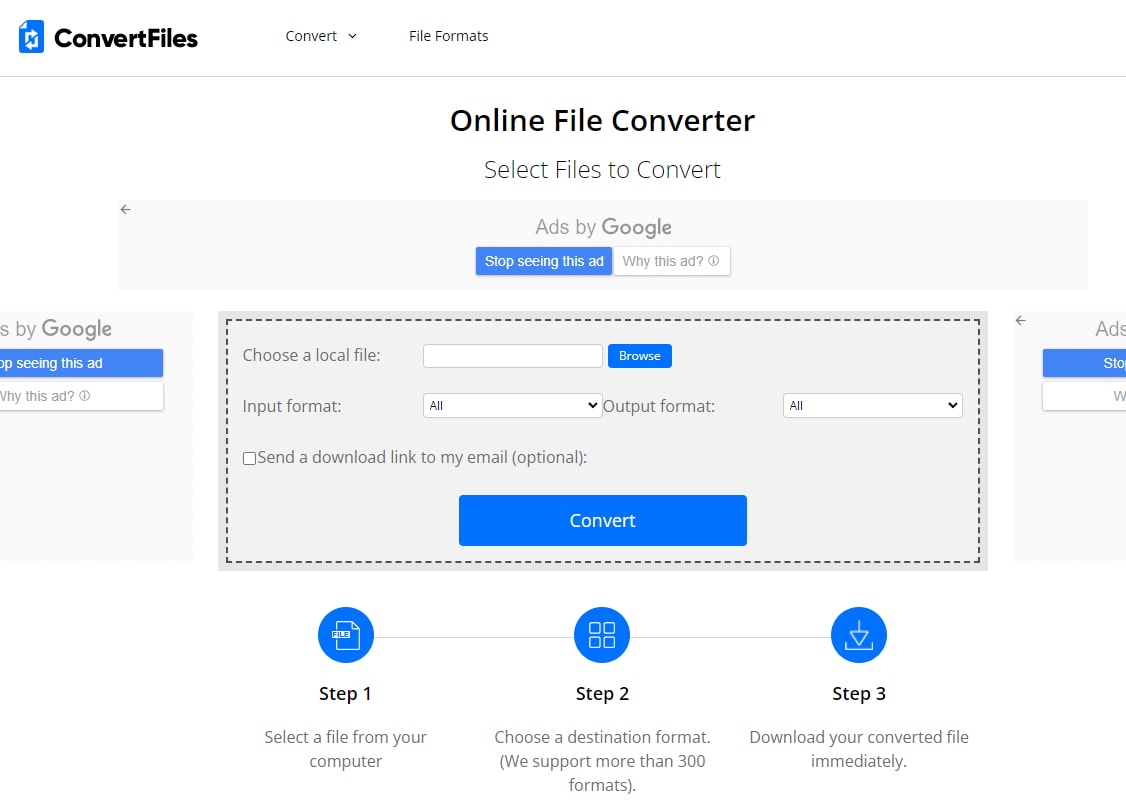
Task: Click Stop seeing this ad in left ad
Action: click(81, 363)
